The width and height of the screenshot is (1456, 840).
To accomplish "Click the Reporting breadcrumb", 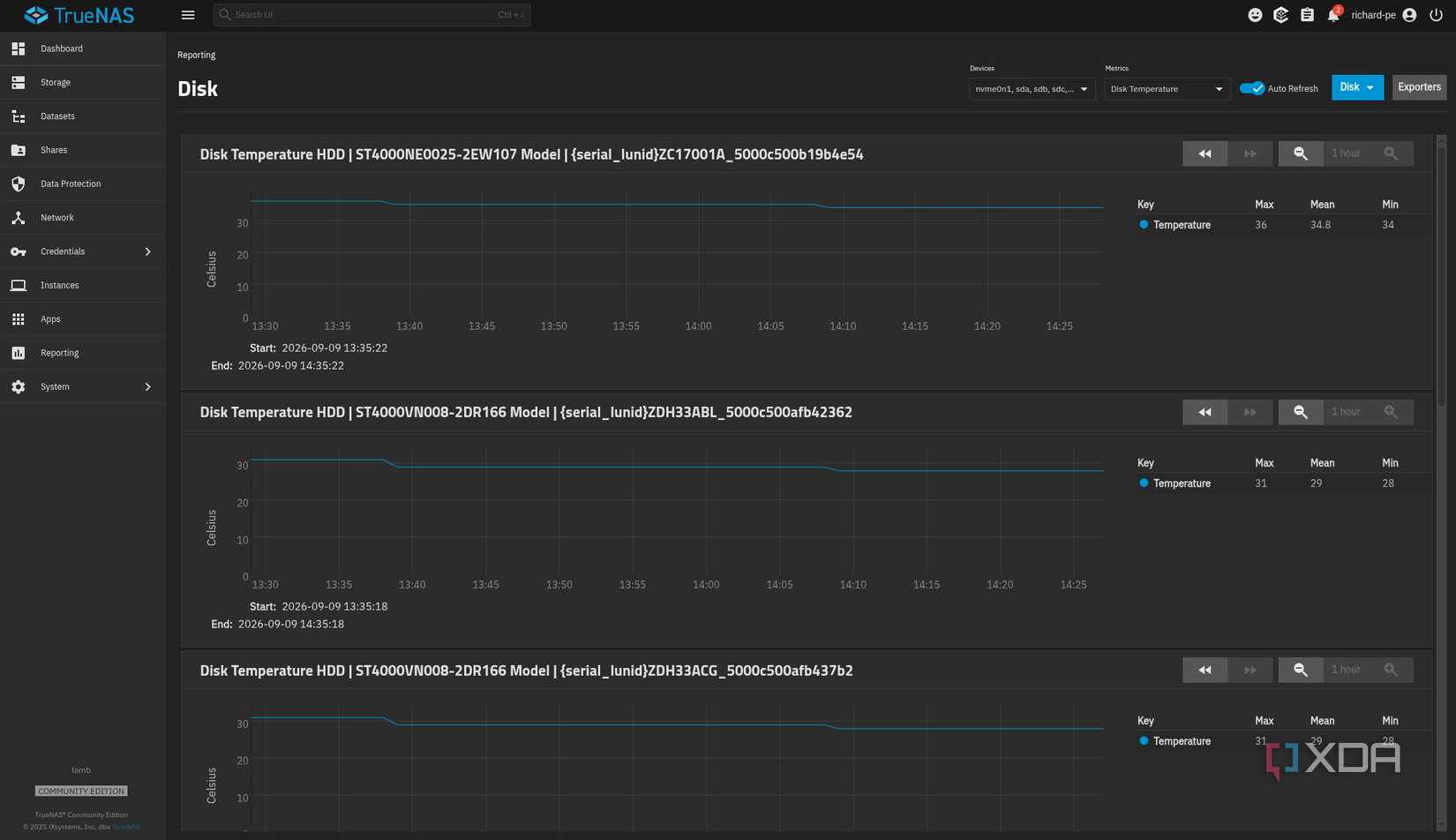I will [196, 55].
